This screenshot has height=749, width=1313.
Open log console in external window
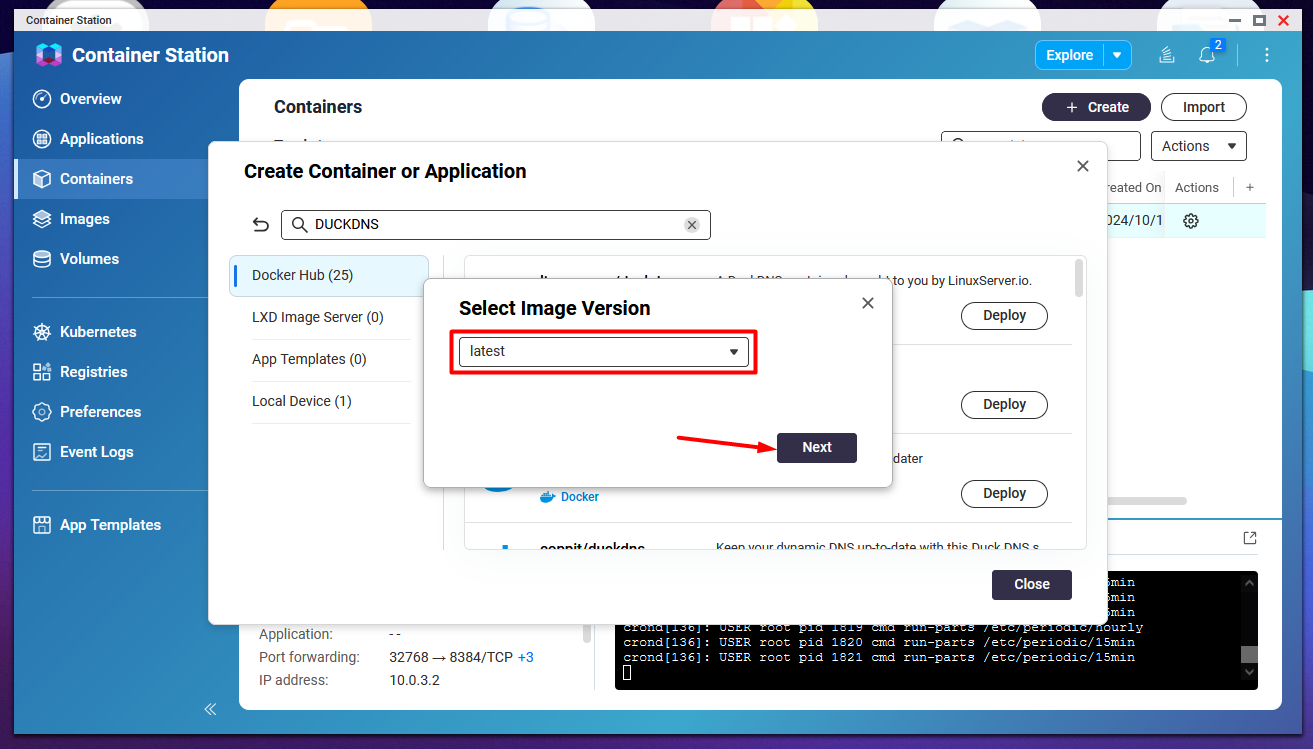click(1249, 538)
